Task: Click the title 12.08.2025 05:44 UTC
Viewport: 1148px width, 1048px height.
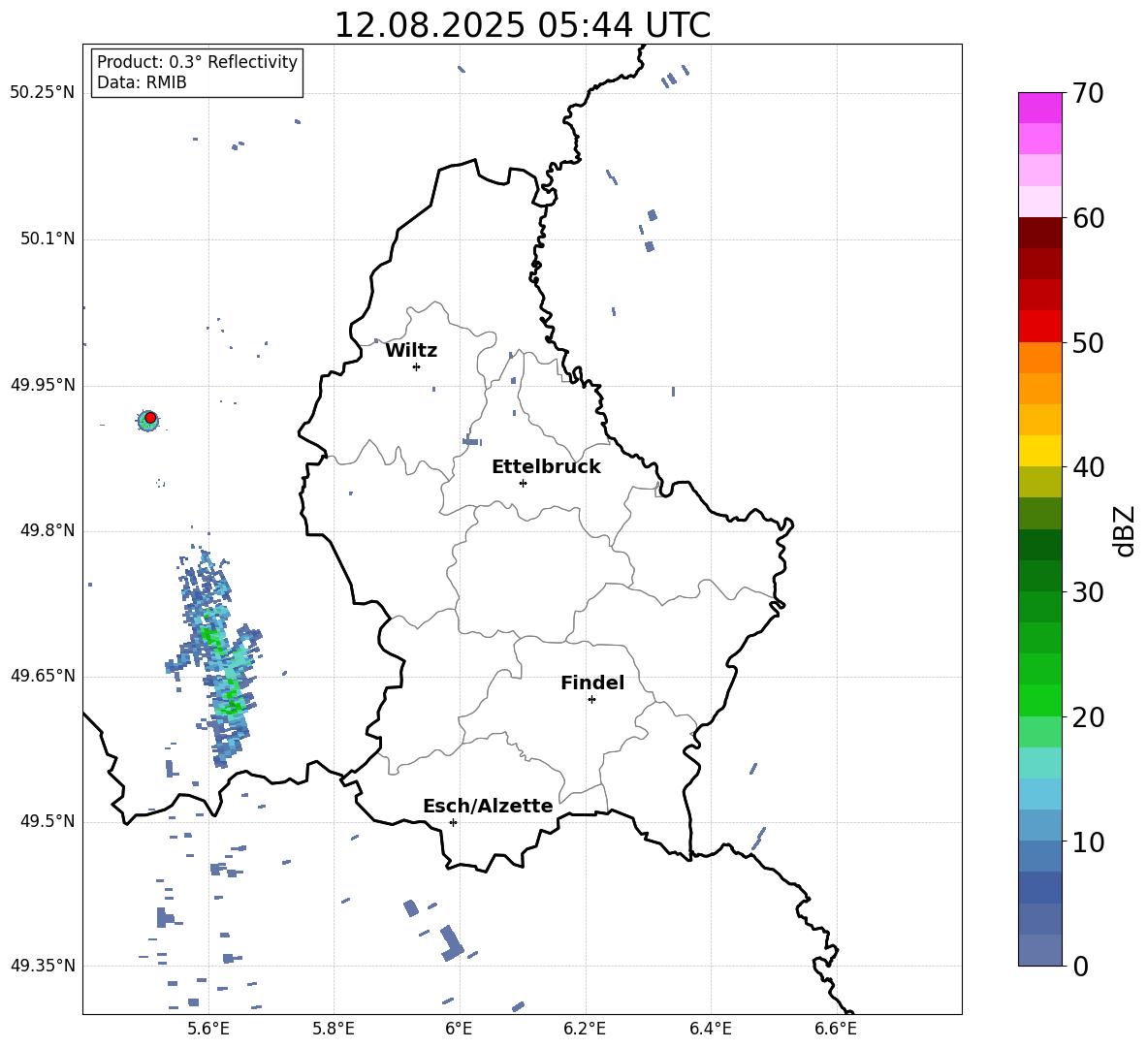Action: point(522,25)
